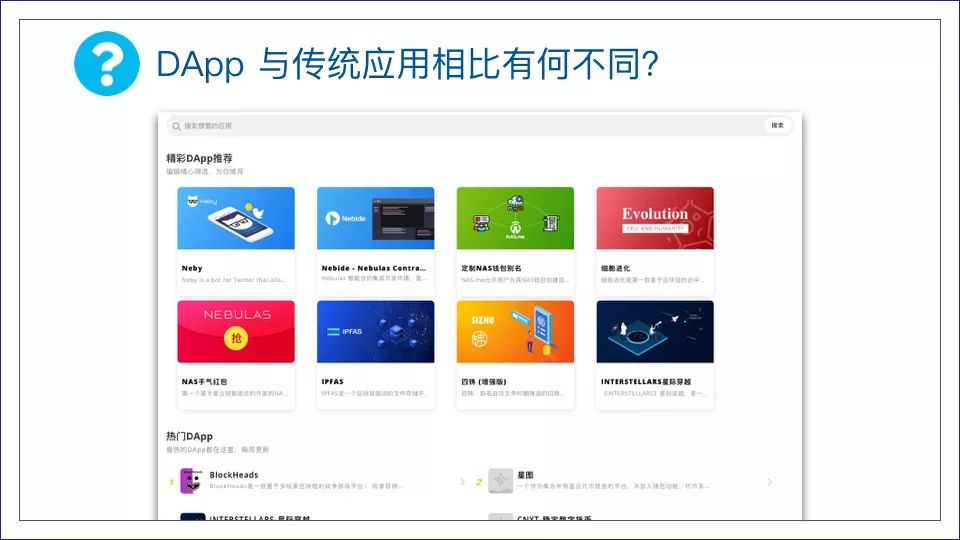This screenshot has width=960, height=540.
Task: Click the search button at bar's right end
Action: point(778,126)
